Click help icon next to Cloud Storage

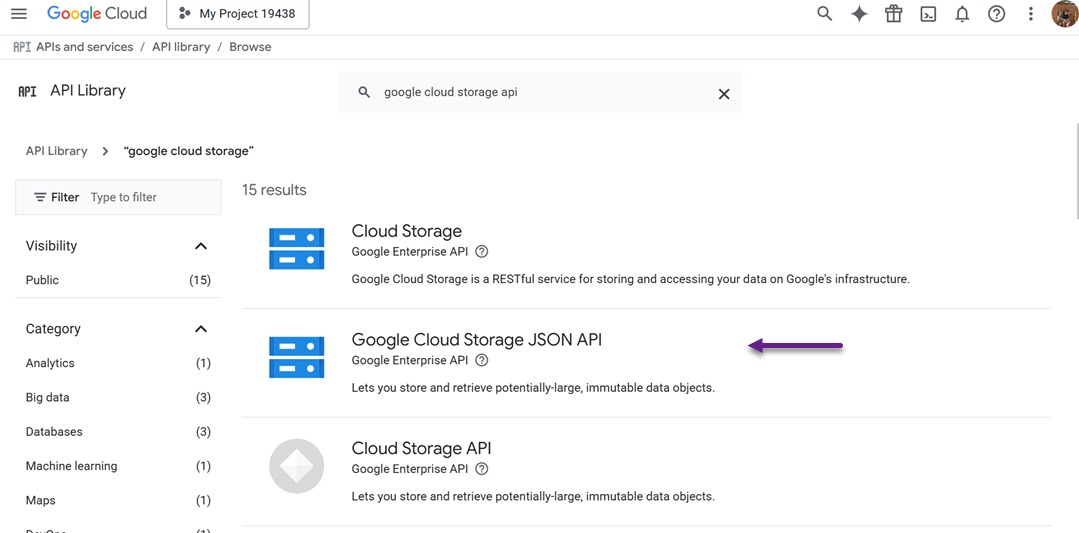pos(482,252)
